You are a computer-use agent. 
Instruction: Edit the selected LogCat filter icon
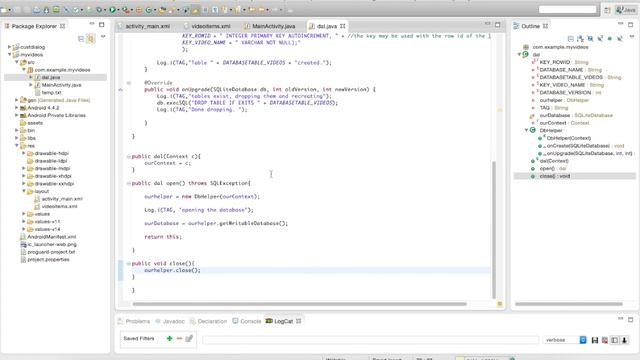click(x=189, y=338)
